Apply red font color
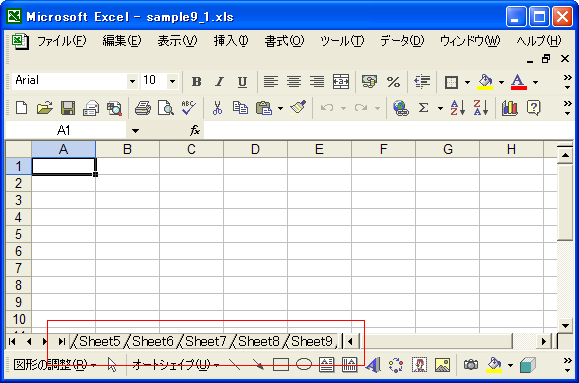Image resolution: width=579 pixels, height=383 pixels. pyautogui.click(x=518, y=82)
